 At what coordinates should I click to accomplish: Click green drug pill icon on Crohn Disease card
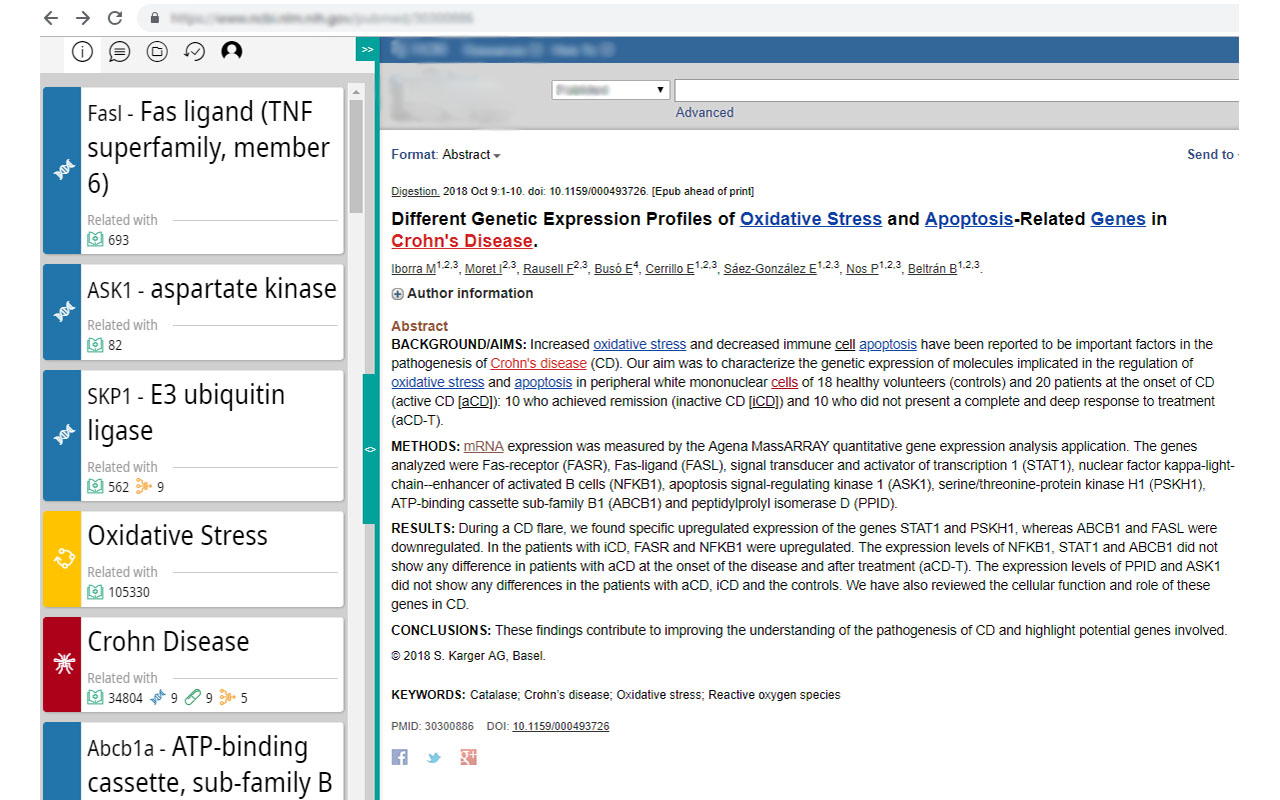pyautogui.click(x=193, y=698)
